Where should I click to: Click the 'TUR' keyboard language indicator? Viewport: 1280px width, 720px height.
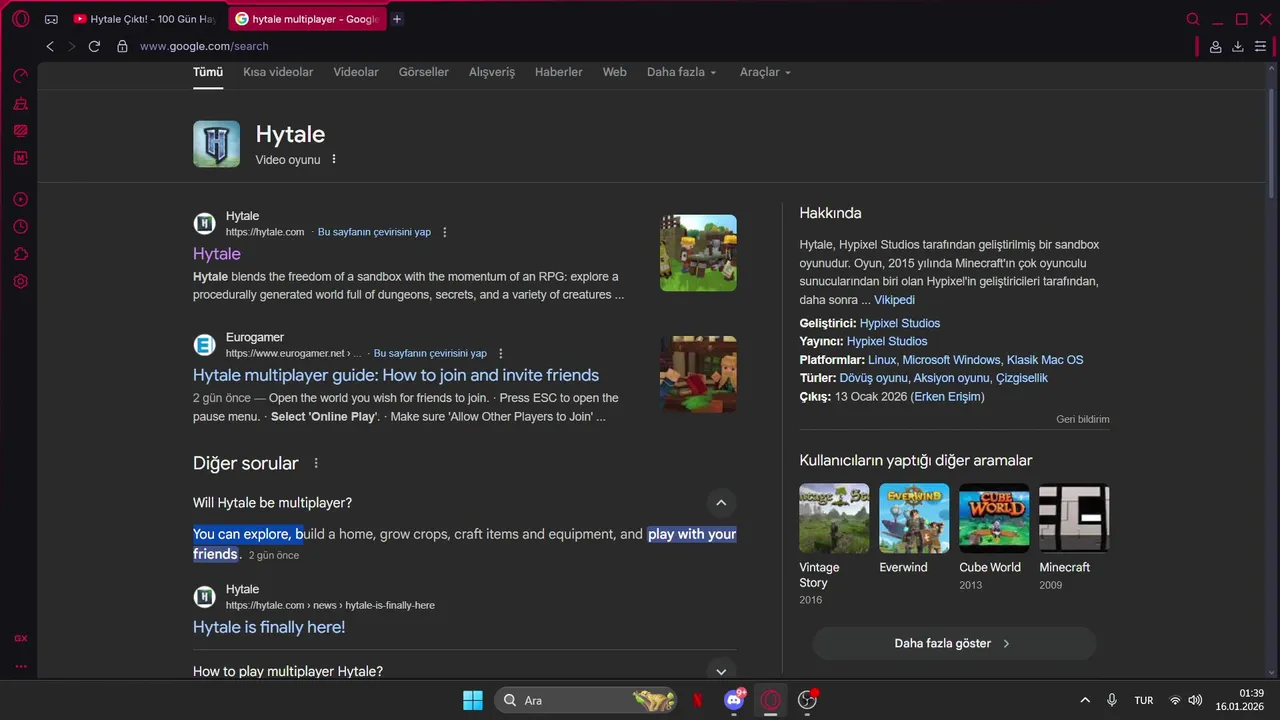(1143, 700)
